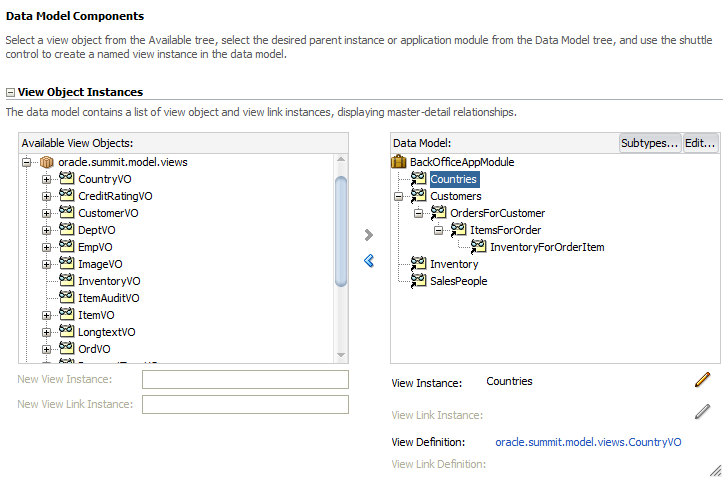Click in the New View Link Instance field
This screenshot has height=481, width=727.
point(245,404)
